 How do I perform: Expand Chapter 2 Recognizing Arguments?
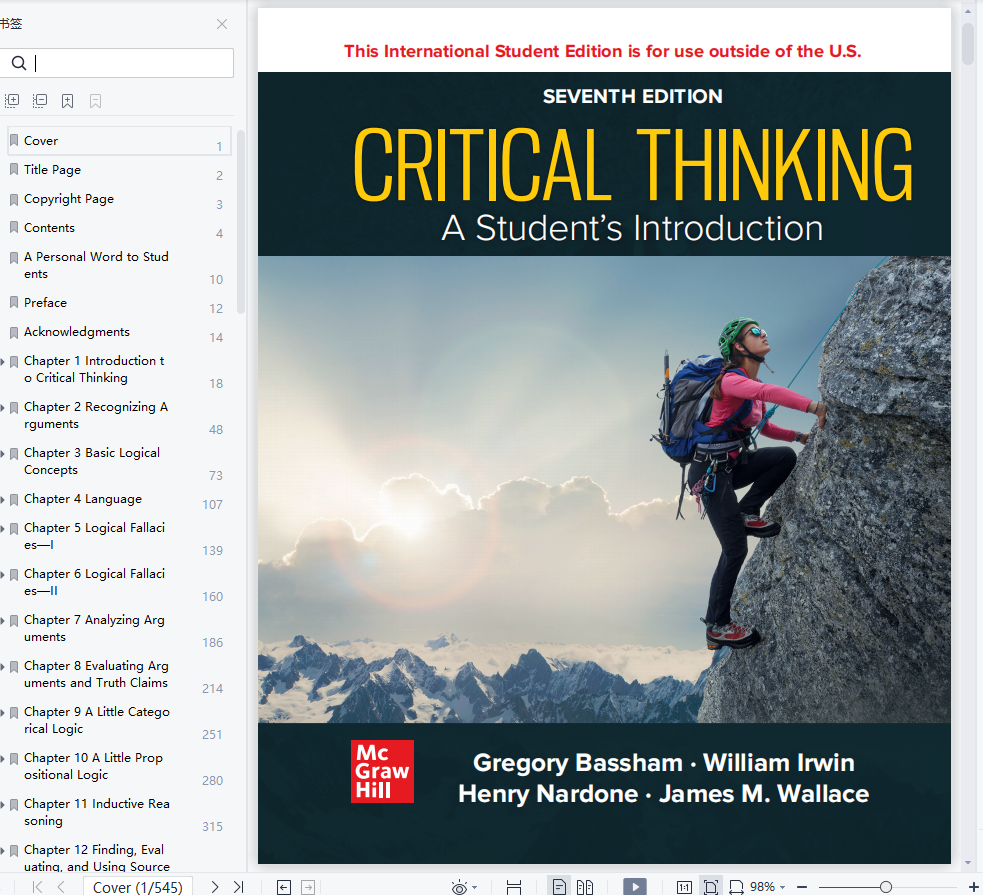[3, 408]
